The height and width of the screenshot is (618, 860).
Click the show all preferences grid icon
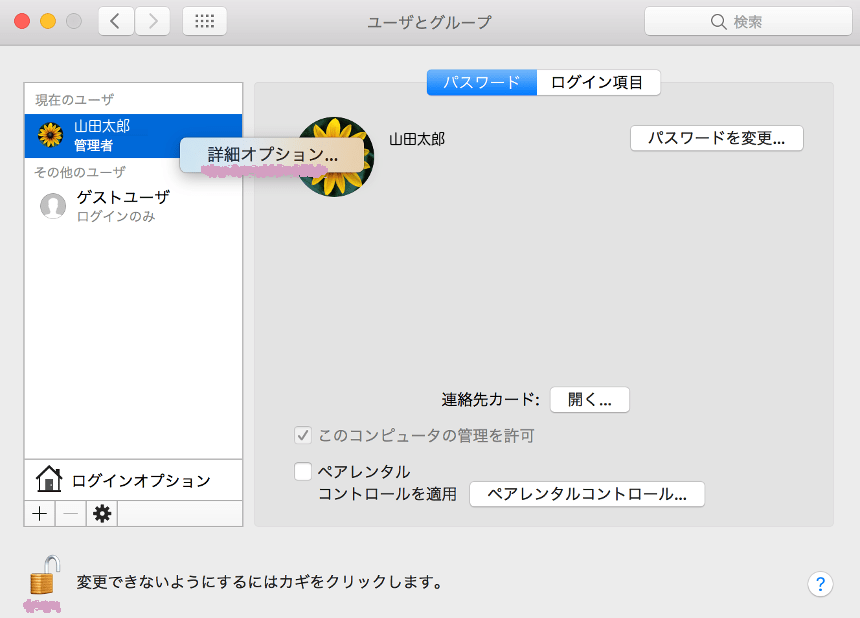click(x=204, y=20)
